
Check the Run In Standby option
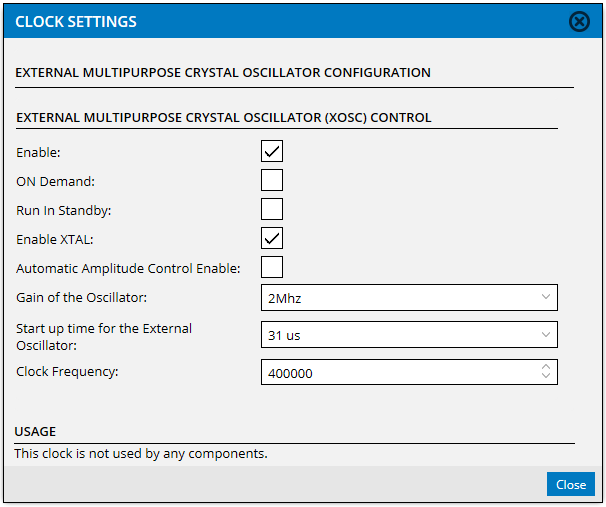click(x=272, y=209)
